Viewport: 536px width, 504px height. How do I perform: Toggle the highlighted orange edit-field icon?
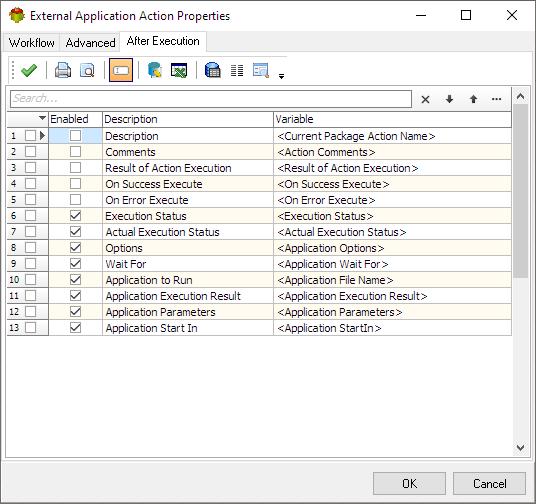tap(121, 70)
